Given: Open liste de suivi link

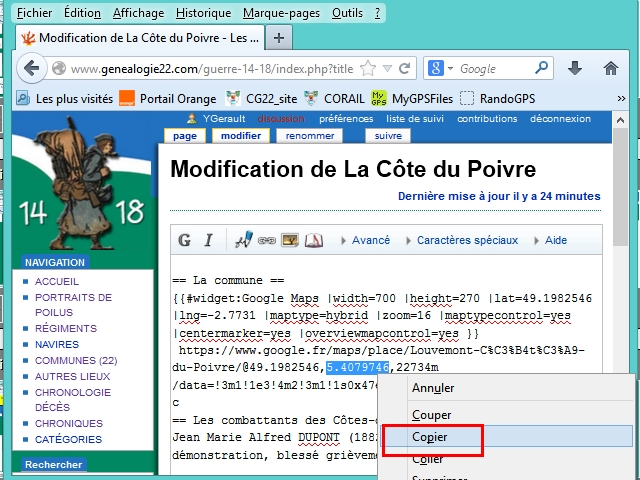Looking at the screenshot, I should [415, 119].
